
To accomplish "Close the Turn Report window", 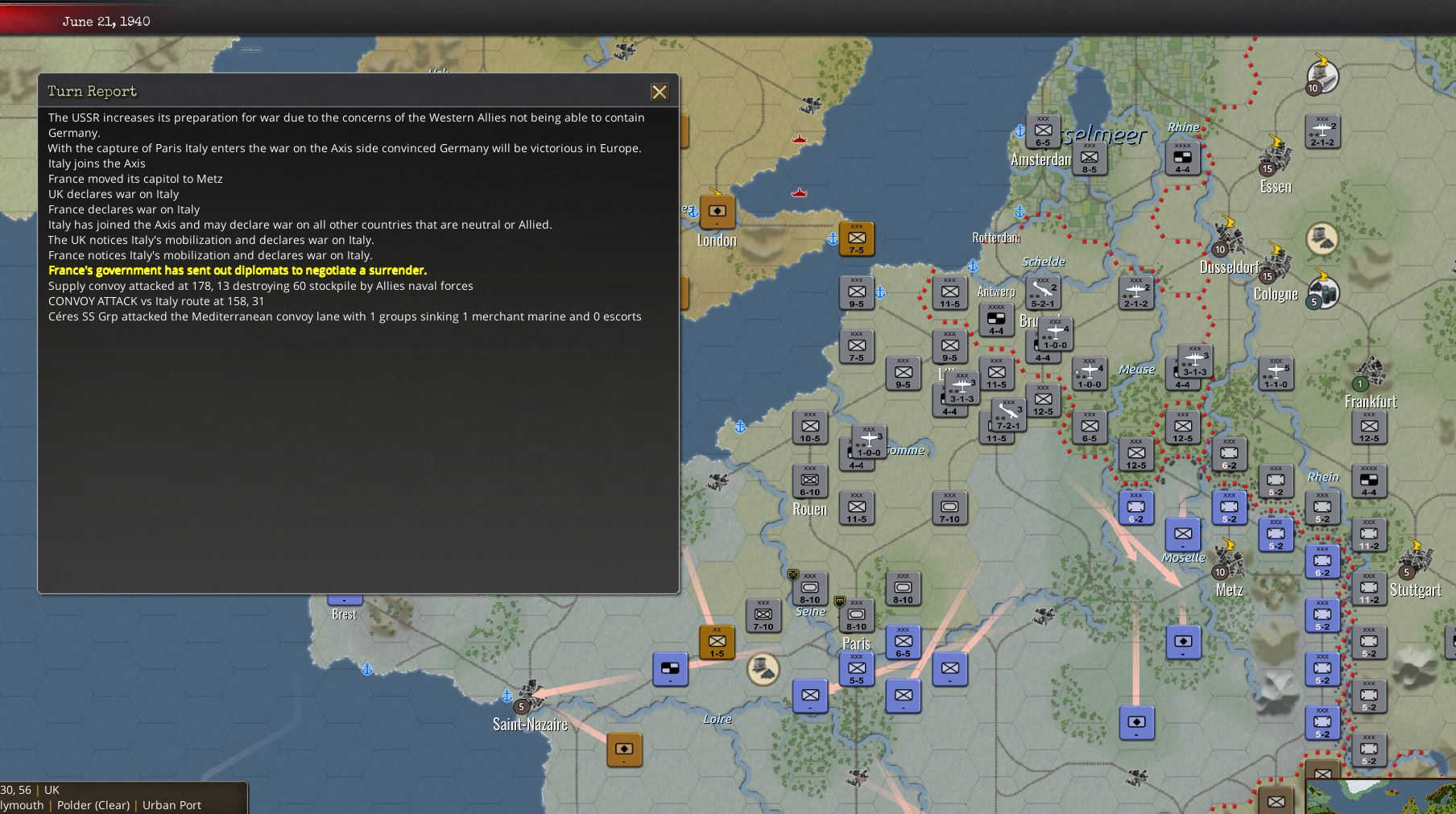I will pyautogui.click(x=660, y=92).
